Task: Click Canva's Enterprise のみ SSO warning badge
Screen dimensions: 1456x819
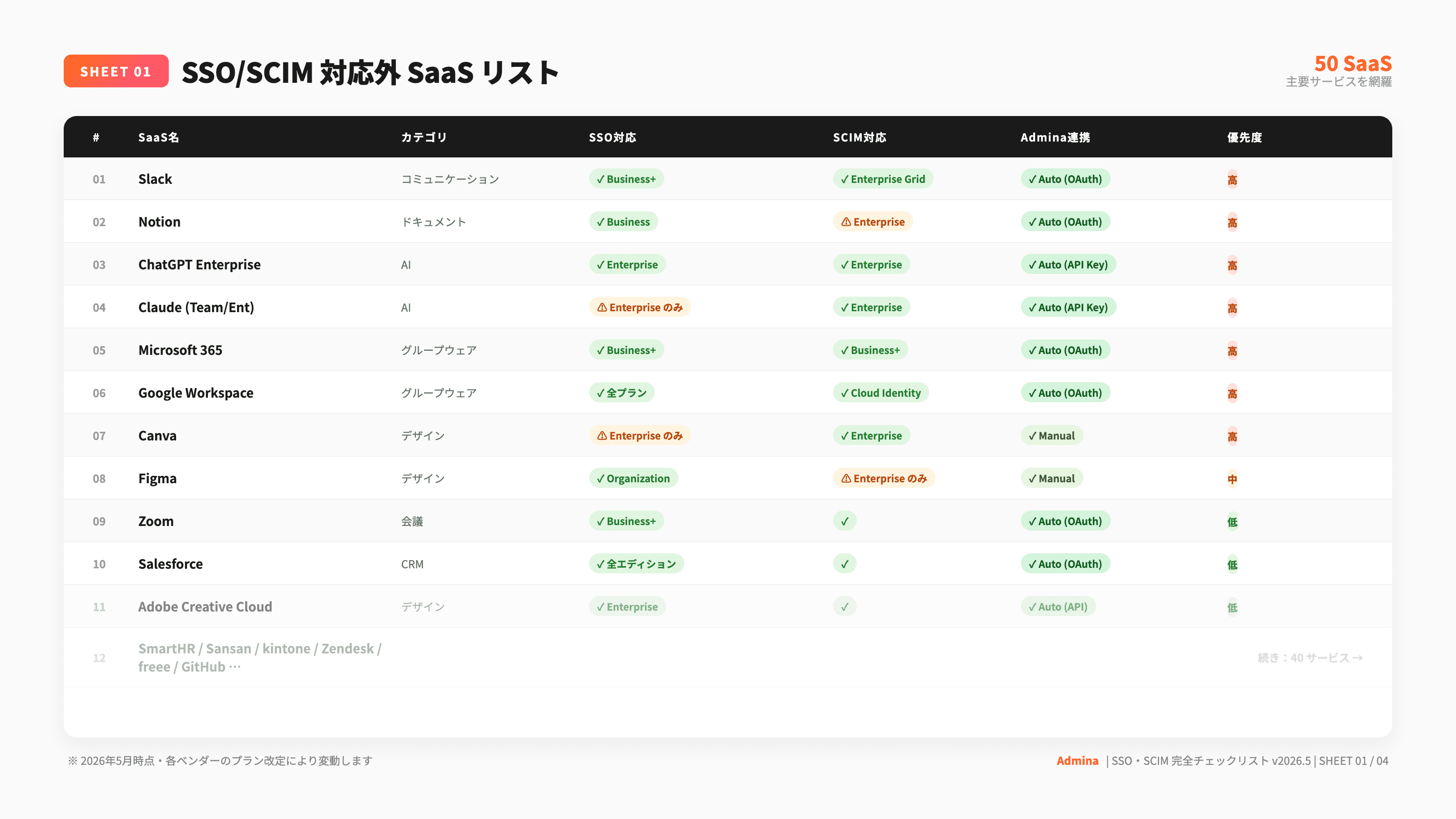Action: point(640,436)
